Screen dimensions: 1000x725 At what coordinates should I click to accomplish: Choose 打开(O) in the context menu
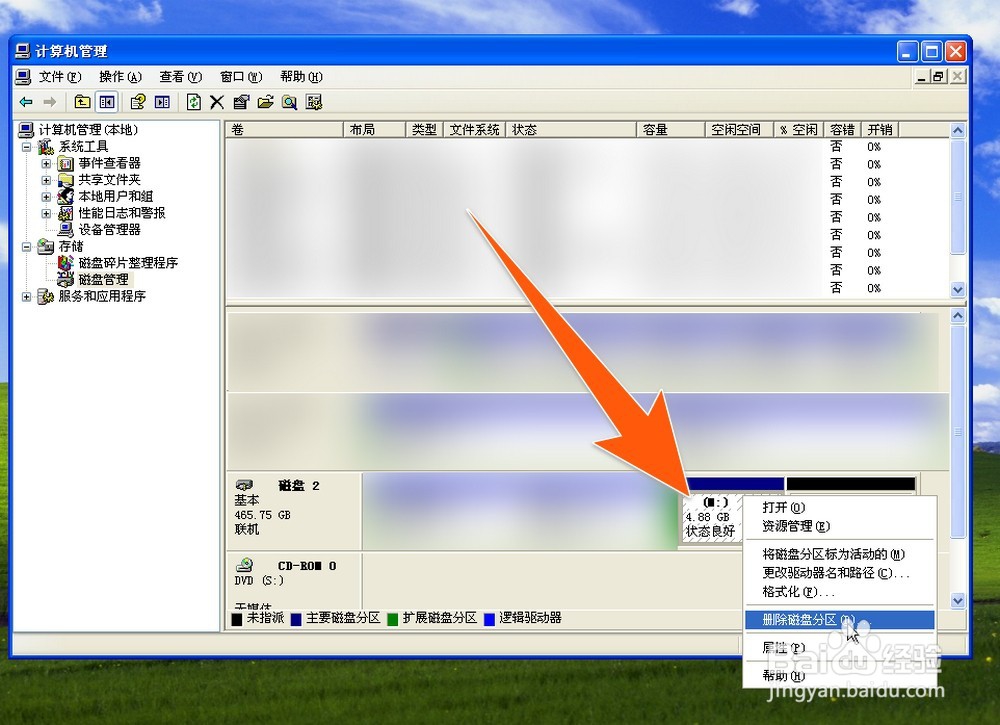(839, 508)
